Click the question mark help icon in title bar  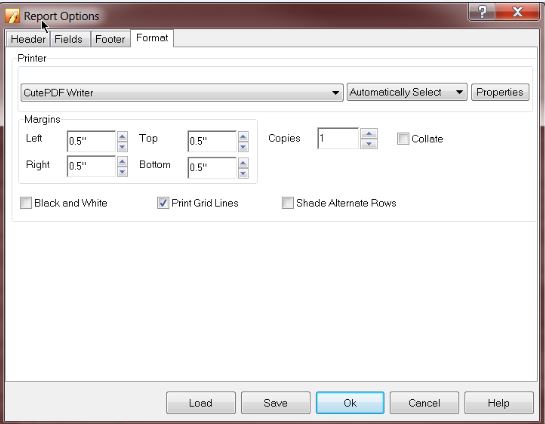pyautogui.click(x=482, y=12)
